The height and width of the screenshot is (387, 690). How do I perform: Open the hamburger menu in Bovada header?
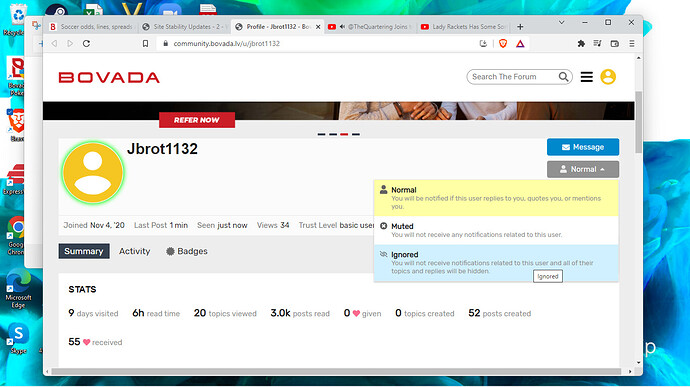click(587, 77)
